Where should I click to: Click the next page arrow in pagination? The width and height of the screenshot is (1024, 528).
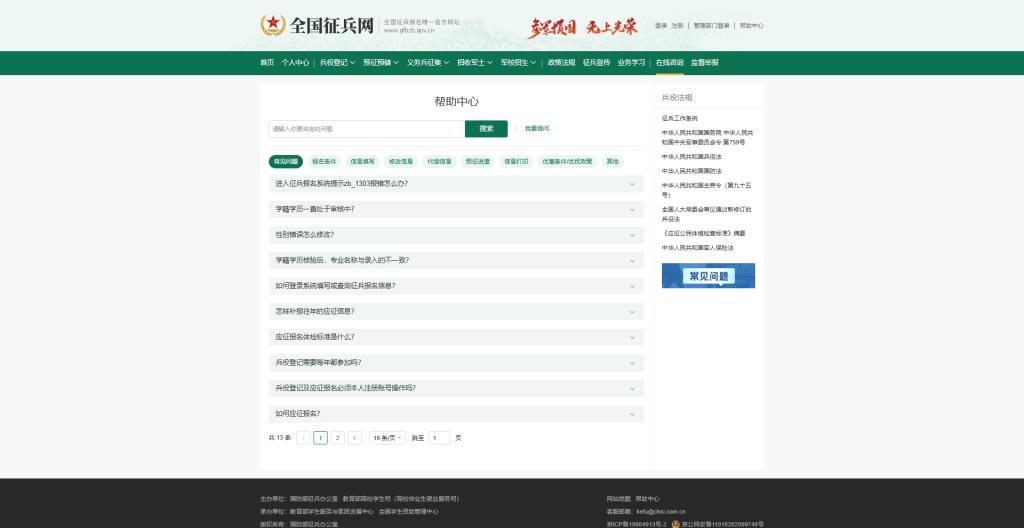tap(354, 438)
